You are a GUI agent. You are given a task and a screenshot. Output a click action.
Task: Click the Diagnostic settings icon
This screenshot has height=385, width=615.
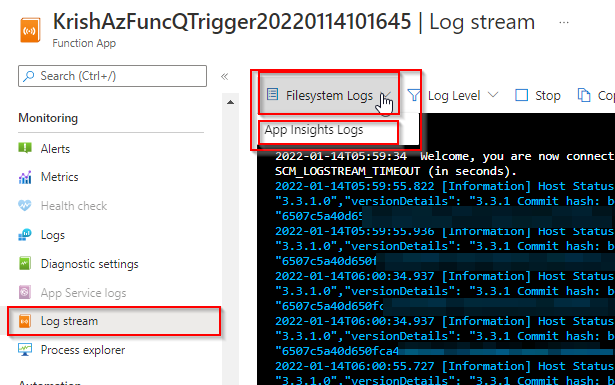pyautogui.click(x=25, y=263)
